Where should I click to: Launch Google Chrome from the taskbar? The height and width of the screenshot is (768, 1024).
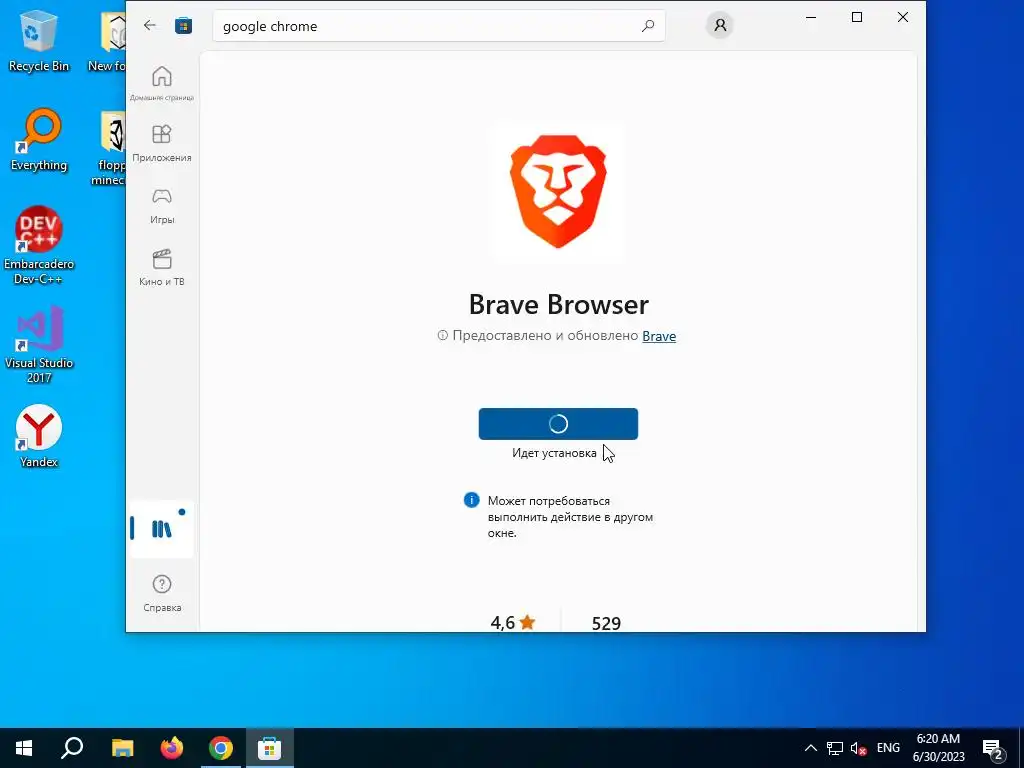pyautogui.click(x=221, y=748)
